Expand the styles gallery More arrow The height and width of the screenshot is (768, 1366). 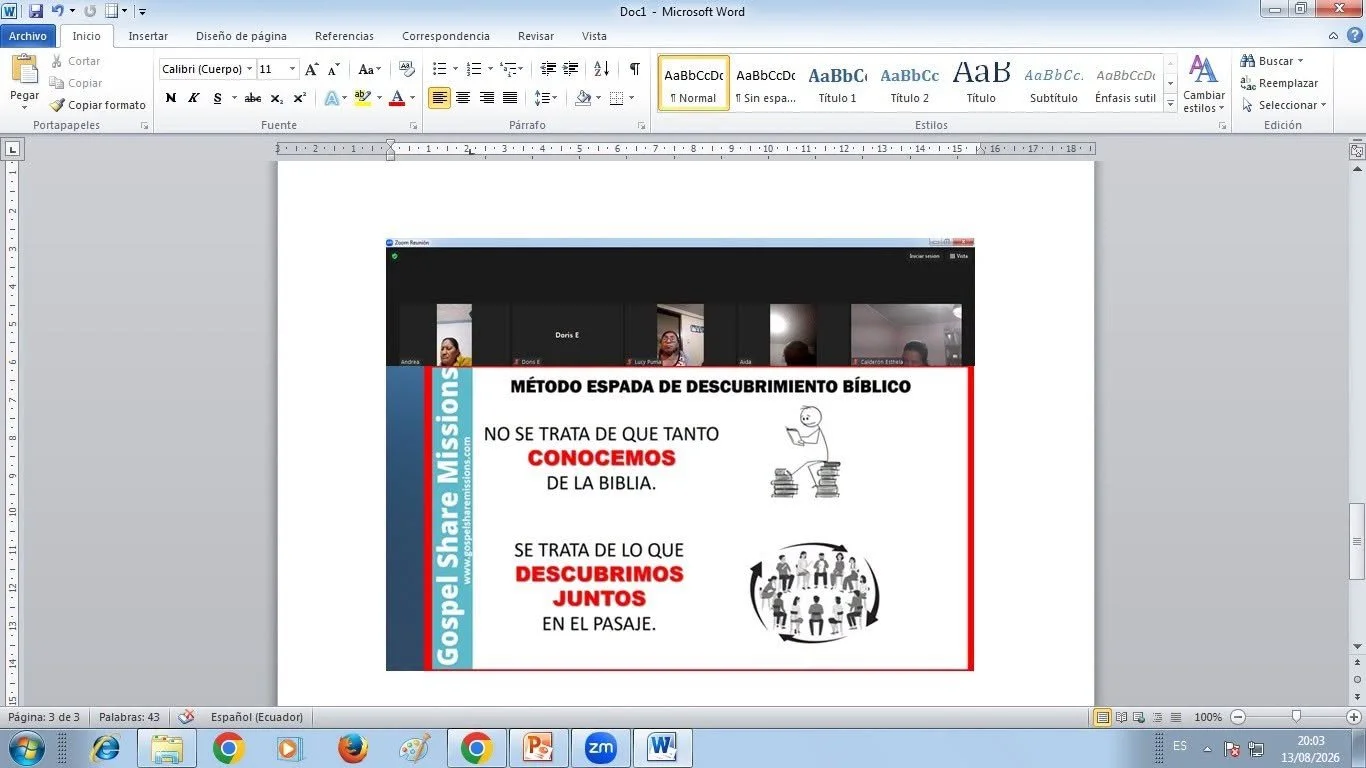click(1171, 104)
